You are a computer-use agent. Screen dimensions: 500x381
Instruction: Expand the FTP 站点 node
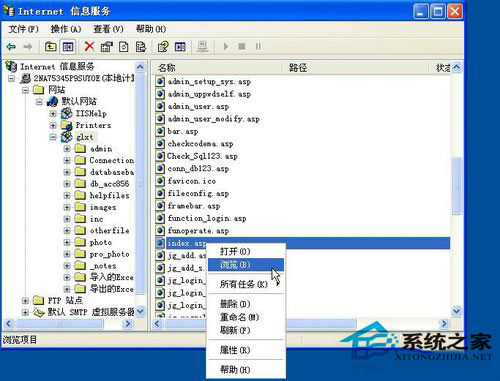25,301
